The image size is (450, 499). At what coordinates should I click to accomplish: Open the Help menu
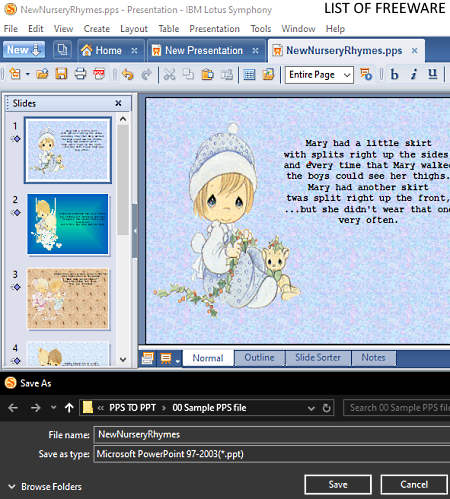coord(335,29)
